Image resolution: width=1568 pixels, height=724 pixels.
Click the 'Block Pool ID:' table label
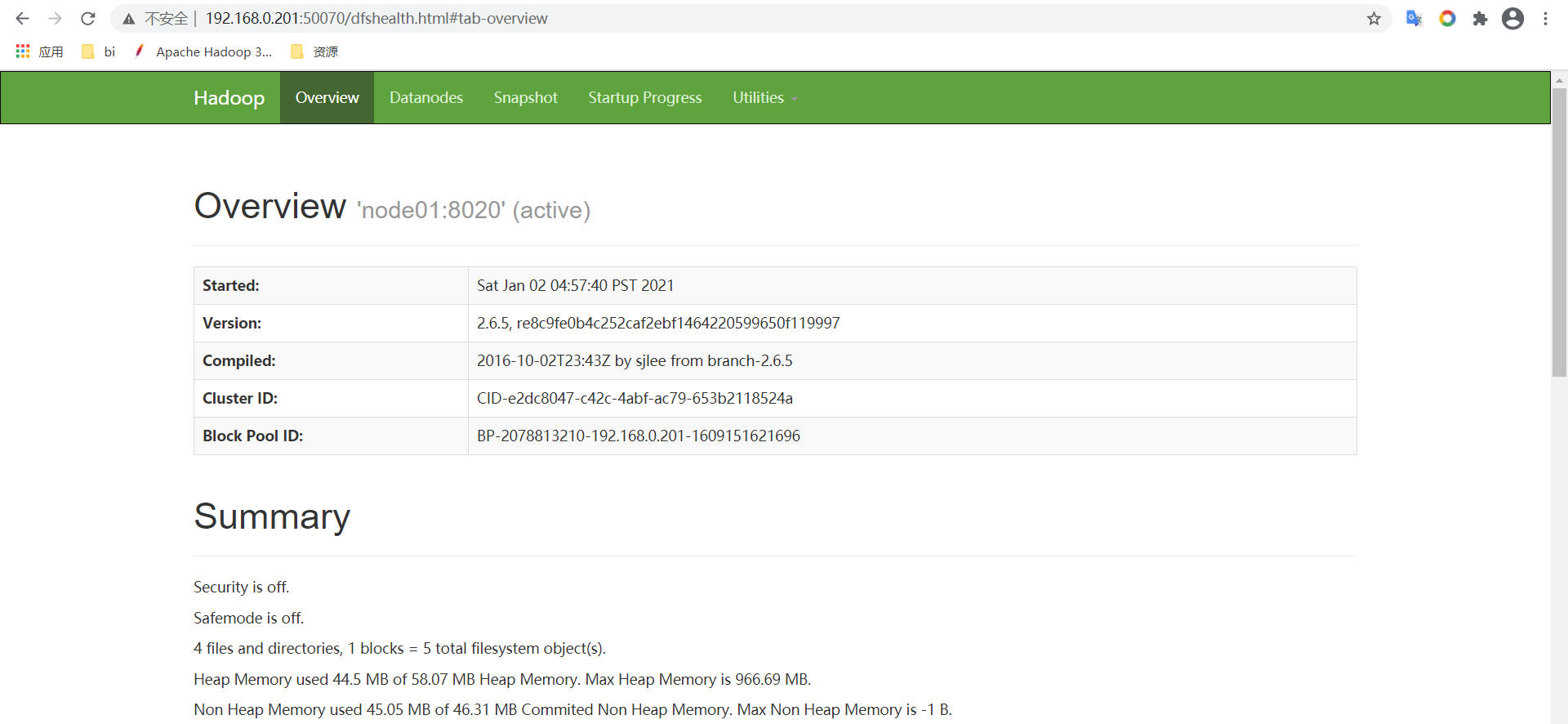pos(252,436)
